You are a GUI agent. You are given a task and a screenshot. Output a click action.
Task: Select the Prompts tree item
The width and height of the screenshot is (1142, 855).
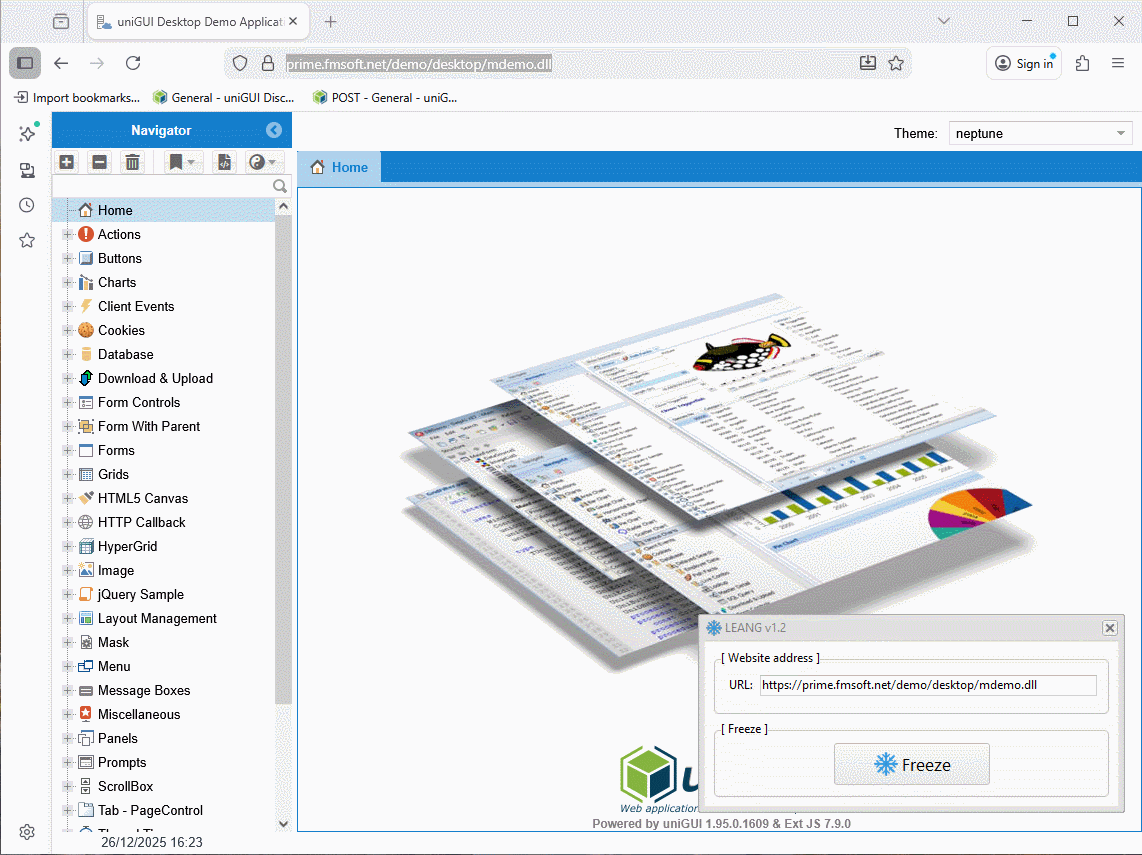pyautogui.click(x=163, y=763)
